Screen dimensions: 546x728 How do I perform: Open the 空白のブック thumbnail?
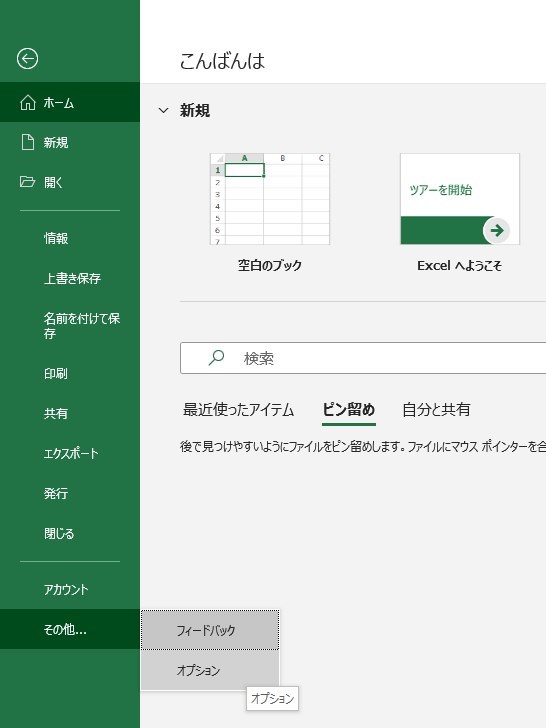click(x=270, y=199)
